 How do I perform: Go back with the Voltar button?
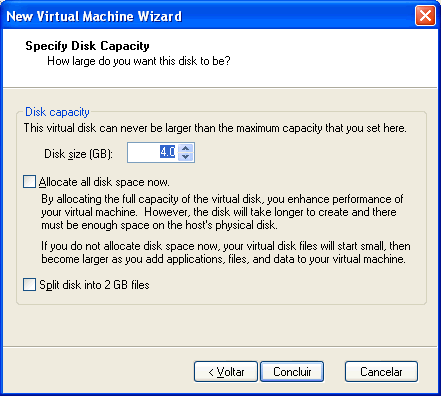226,372
